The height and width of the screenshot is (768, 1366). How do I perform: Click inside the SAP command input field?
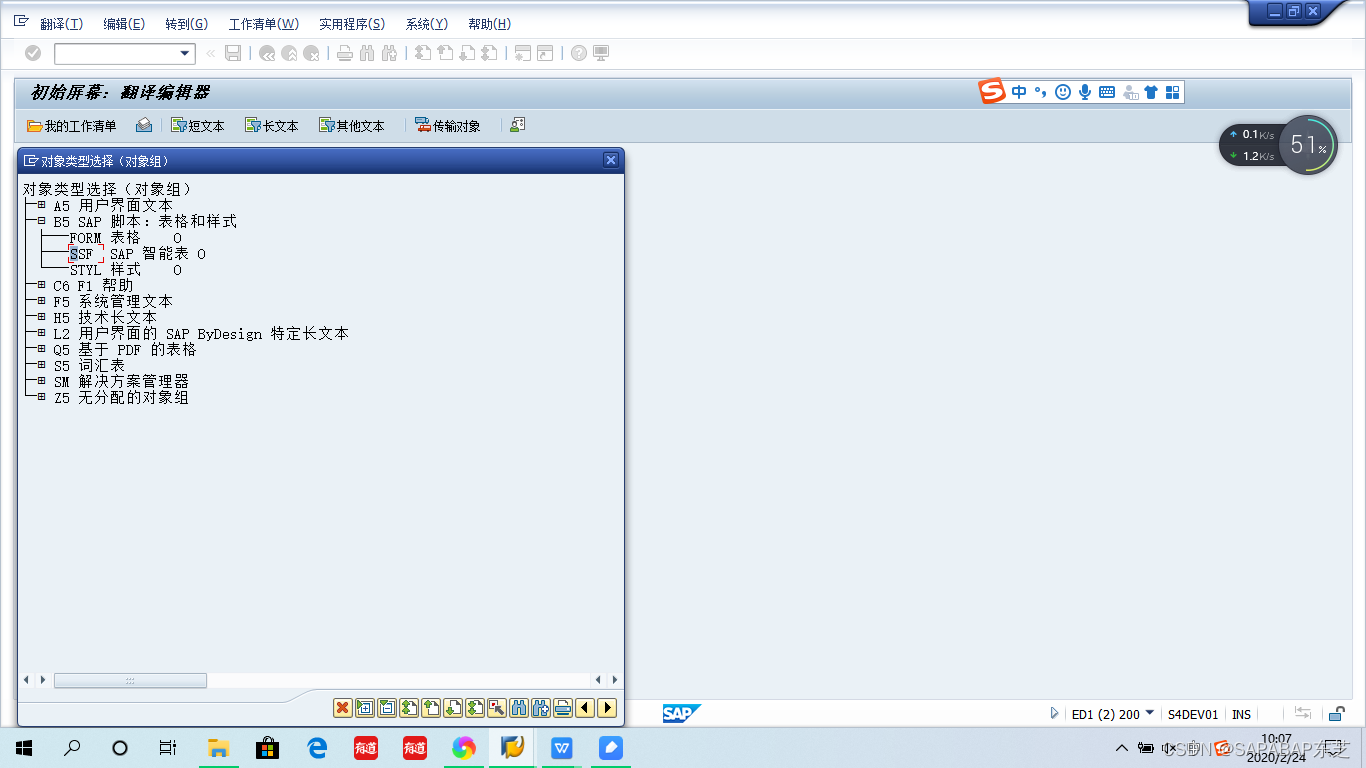116,53
